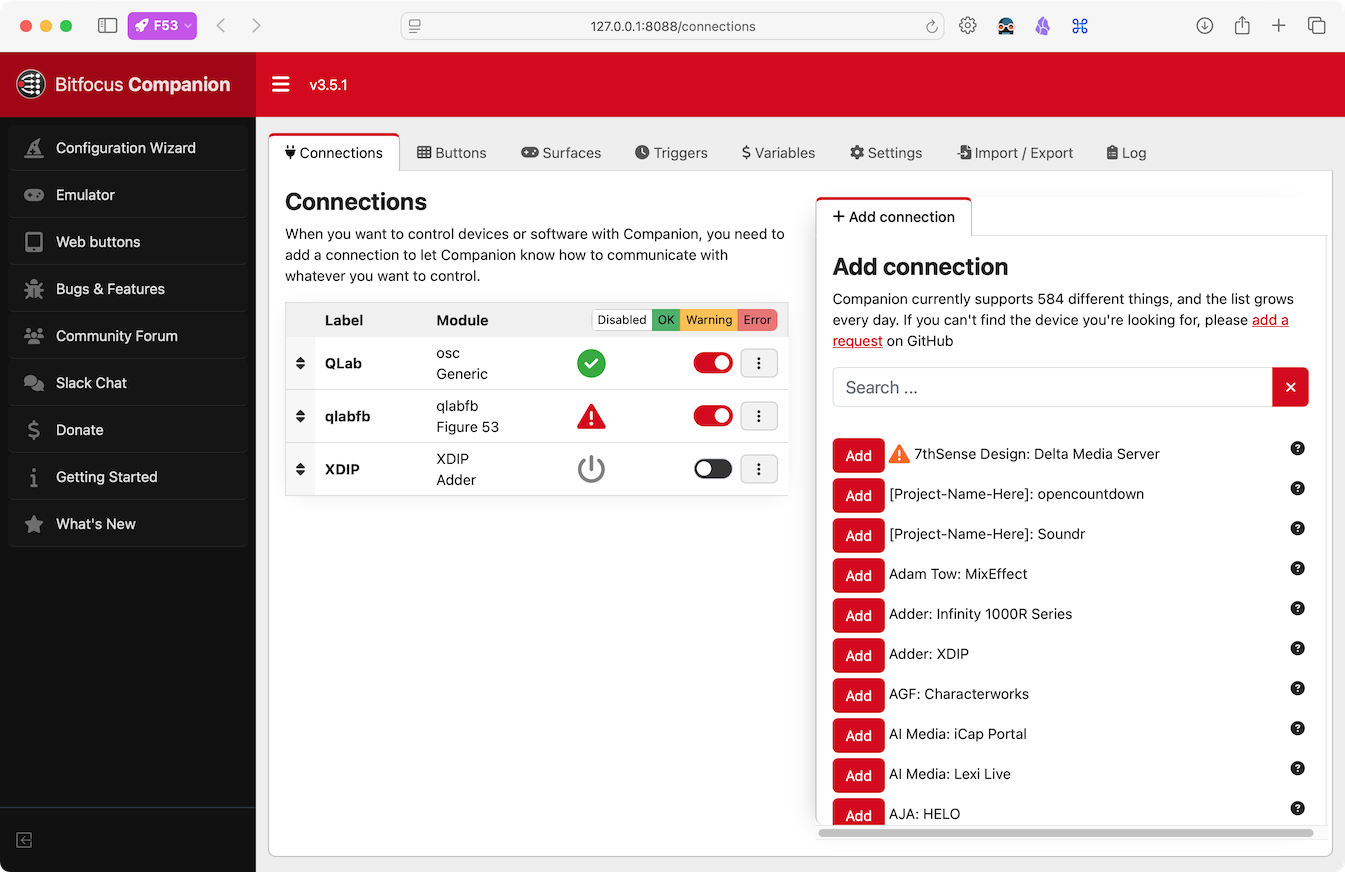Click the hamburger menu icon in header
Screen dimensions: 1345x872
pos(280,85)
